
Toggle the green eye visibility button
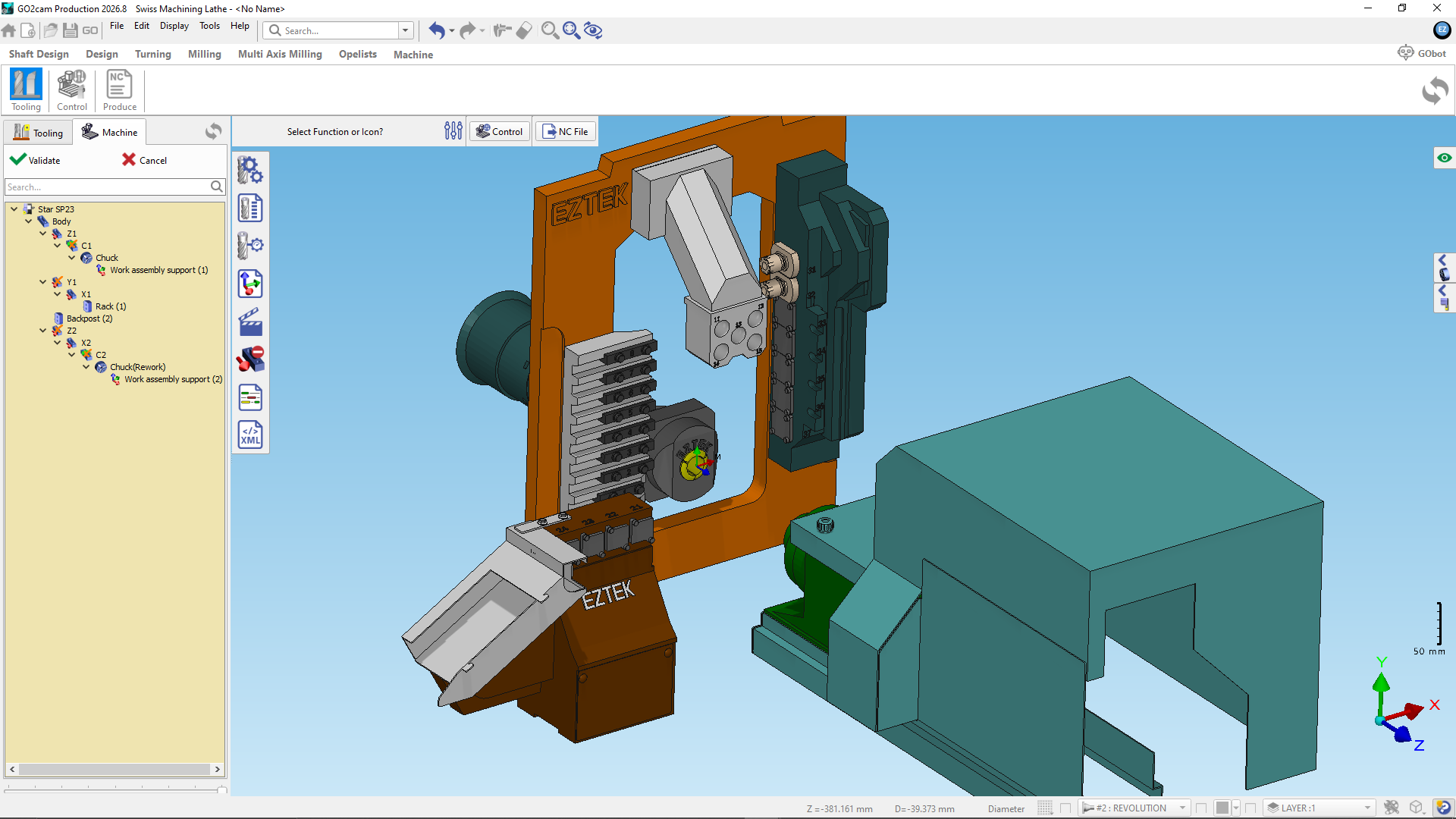[1444, 158]
